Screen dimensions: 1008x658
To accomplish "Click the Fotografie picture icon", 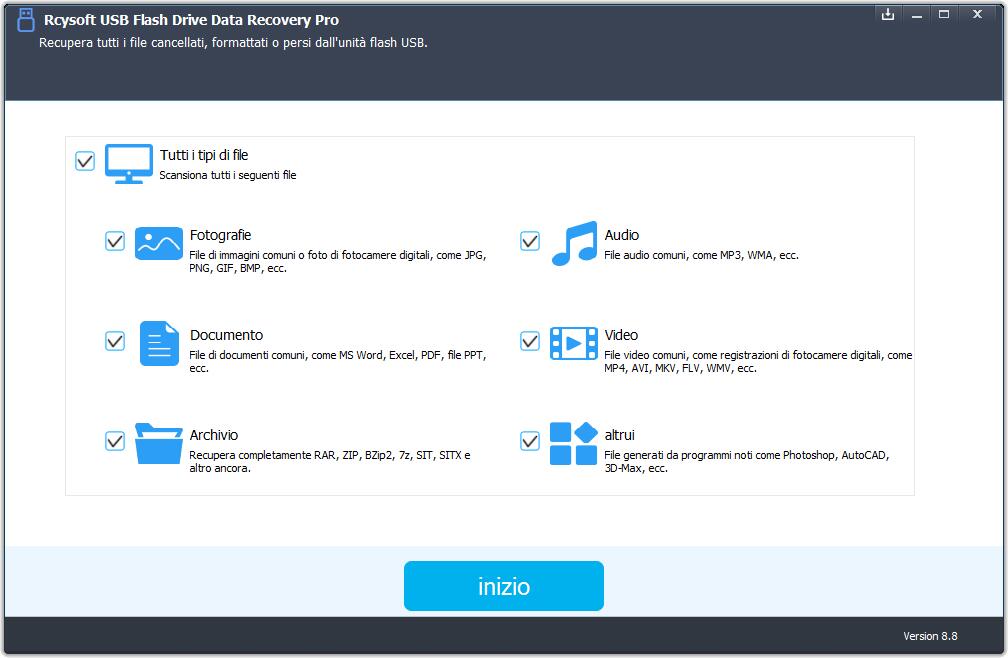I will point(158,244).
